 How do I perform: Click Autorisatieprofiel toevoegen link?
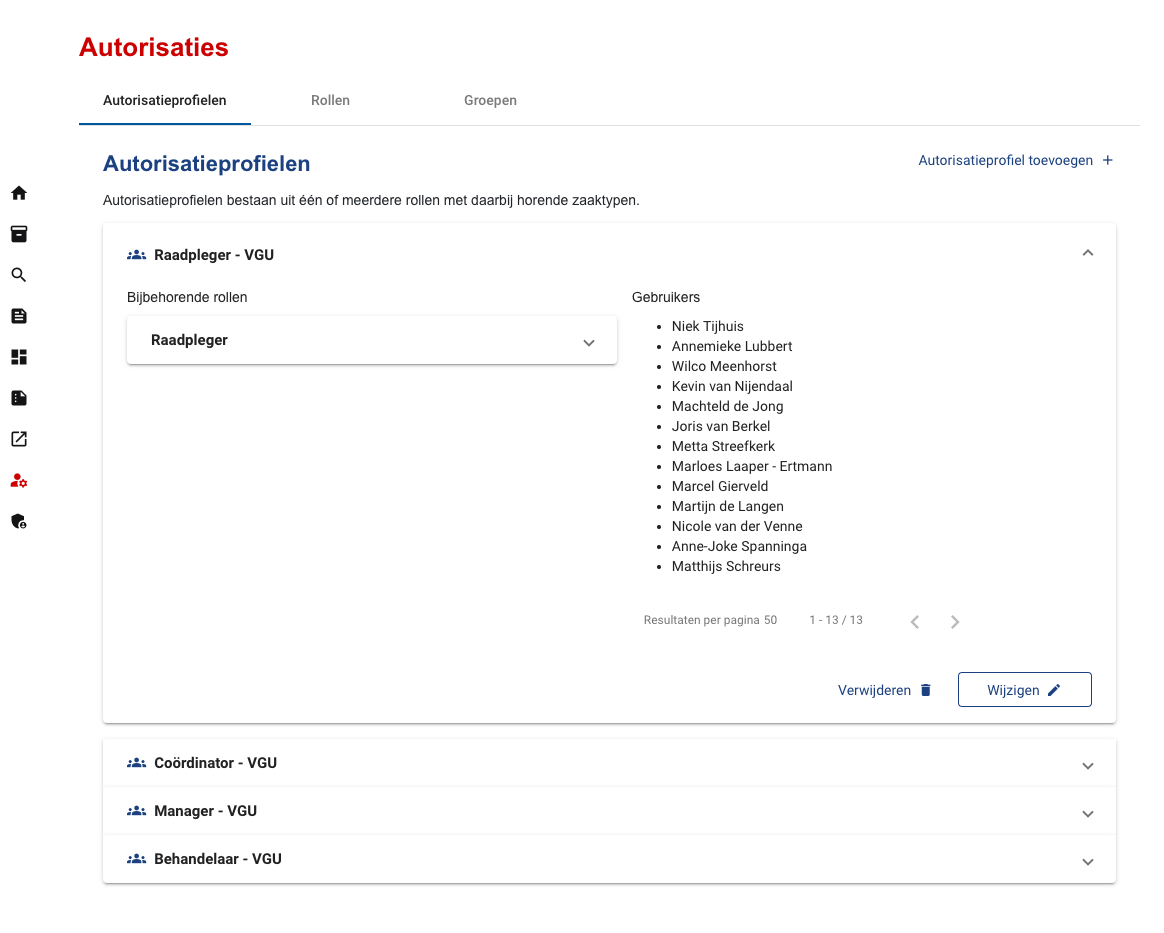point(1016,160)
